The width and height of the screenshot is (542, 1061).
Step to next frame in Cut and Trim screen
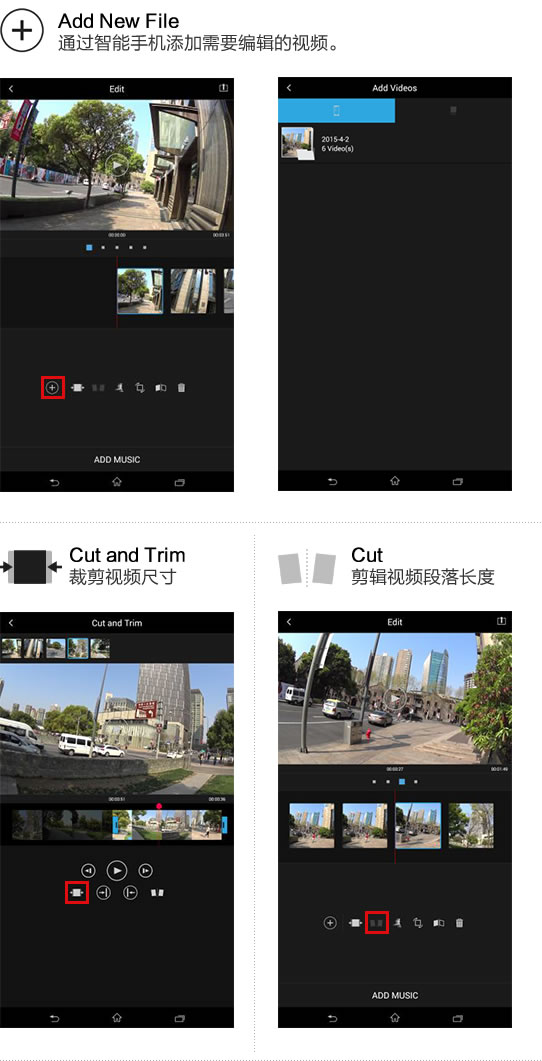tap(145, 870)
